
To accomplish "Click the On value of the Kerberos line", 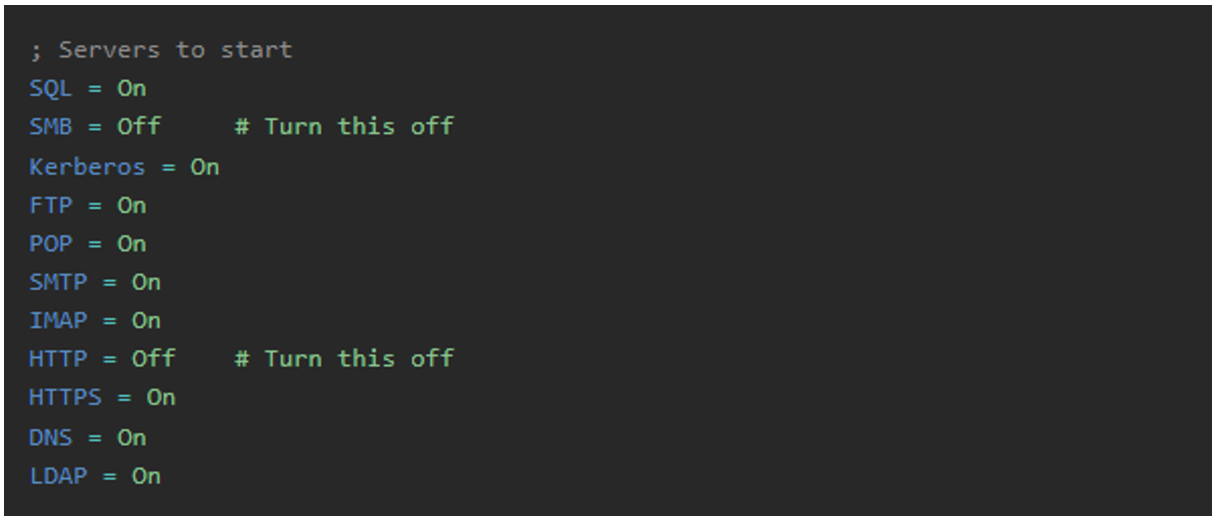I will point(204,166).
